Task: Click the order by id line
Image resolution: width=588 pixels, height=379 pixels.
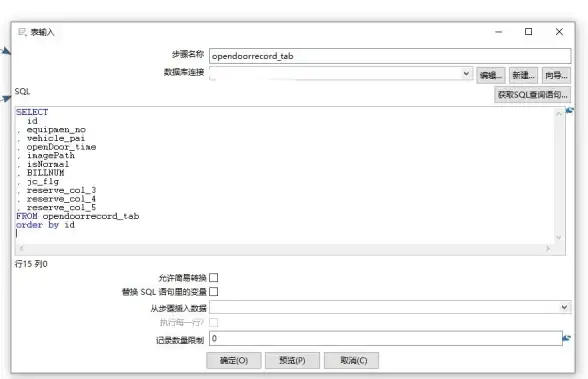Action: (x=45, y=225)
